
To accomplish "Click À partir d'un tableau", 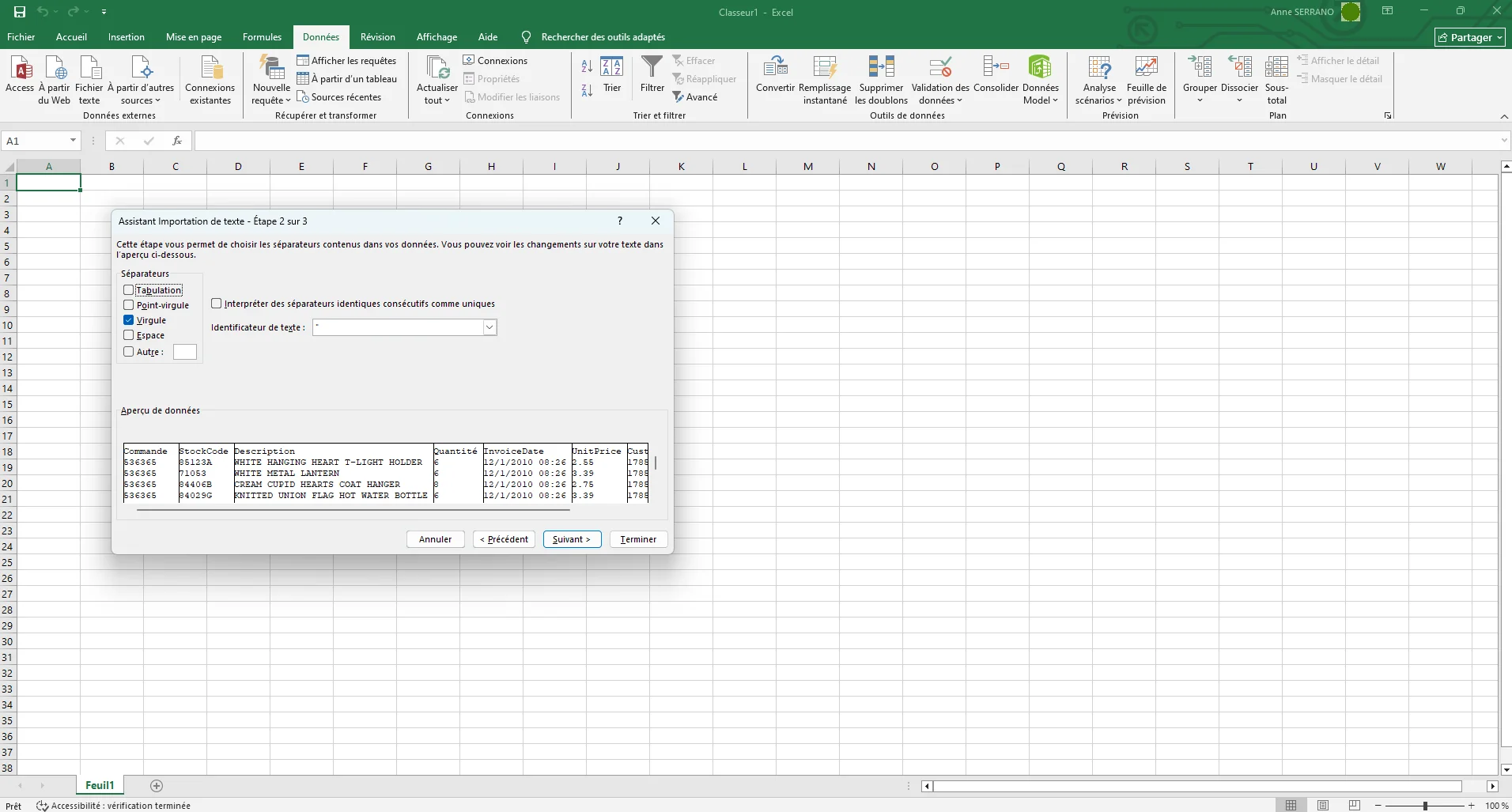I will [x=346, y=79].
